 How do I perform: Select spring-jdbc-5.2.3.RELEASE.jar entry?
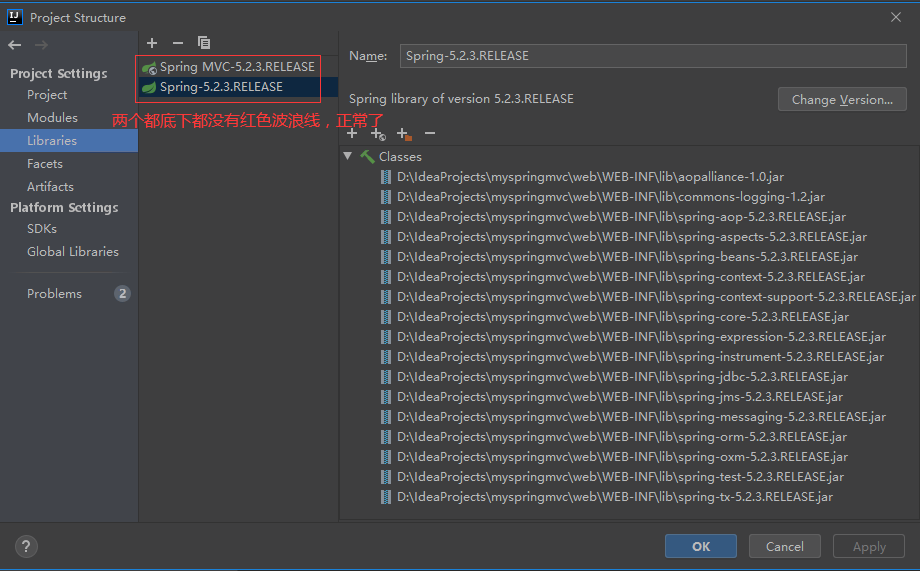(623, 377)
